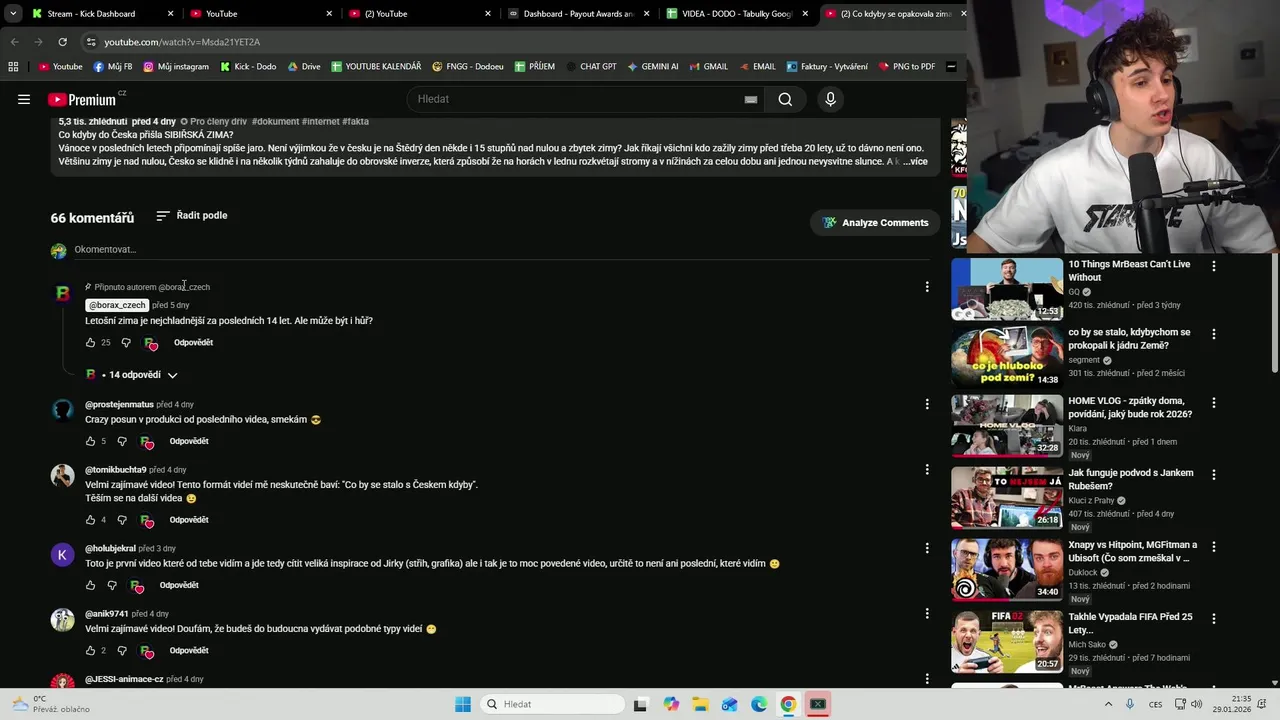Open Windows Start menu
The width and height of the screenshot is (1280, 720).
coord(462,704)
